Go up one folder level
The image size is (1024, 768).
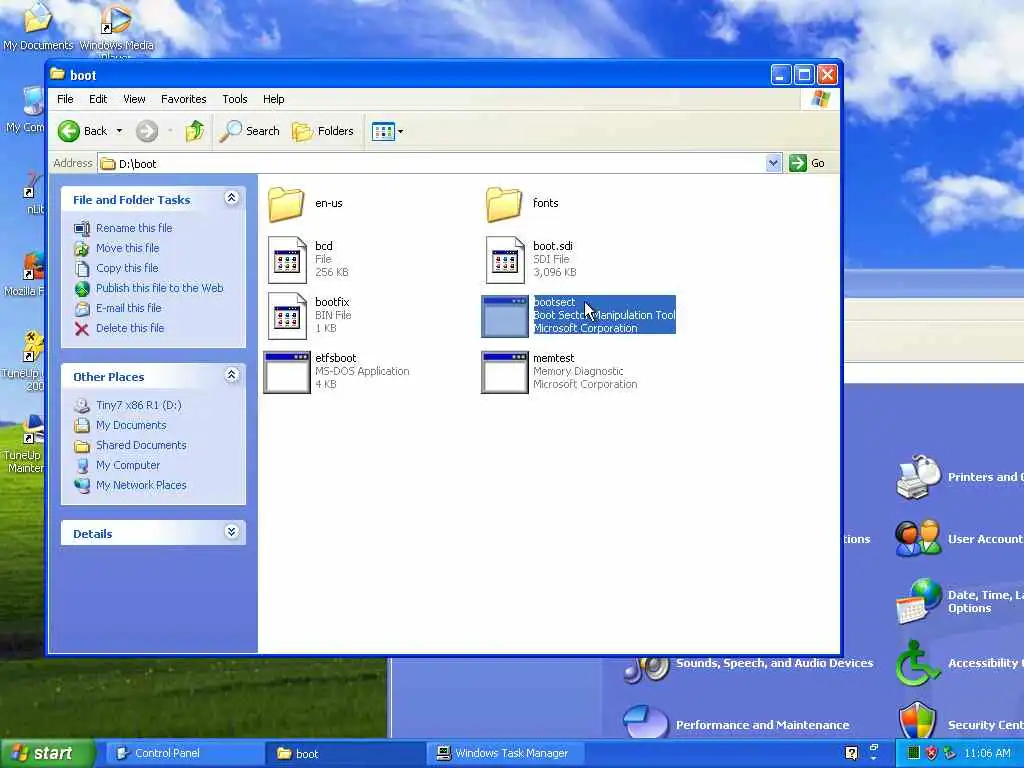pos(194,131)
